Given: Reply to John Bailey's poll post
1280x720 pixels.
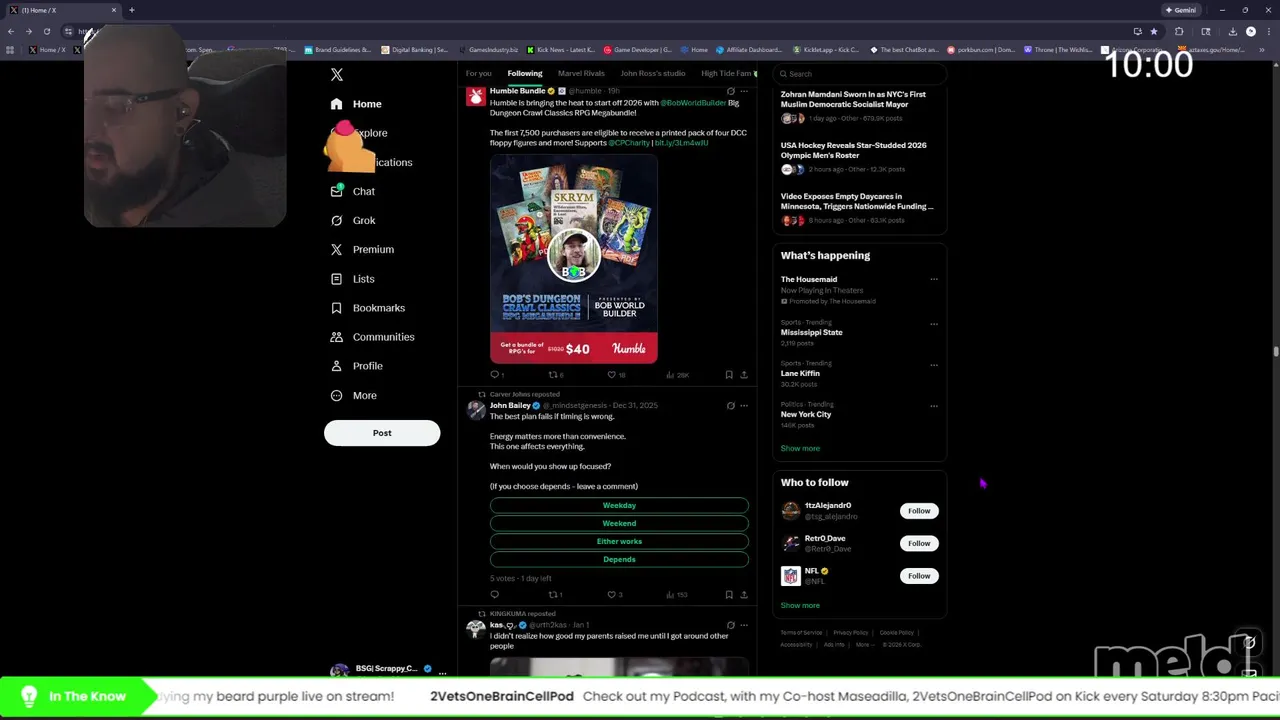Looking at the screenshot, I should (494, 595).
